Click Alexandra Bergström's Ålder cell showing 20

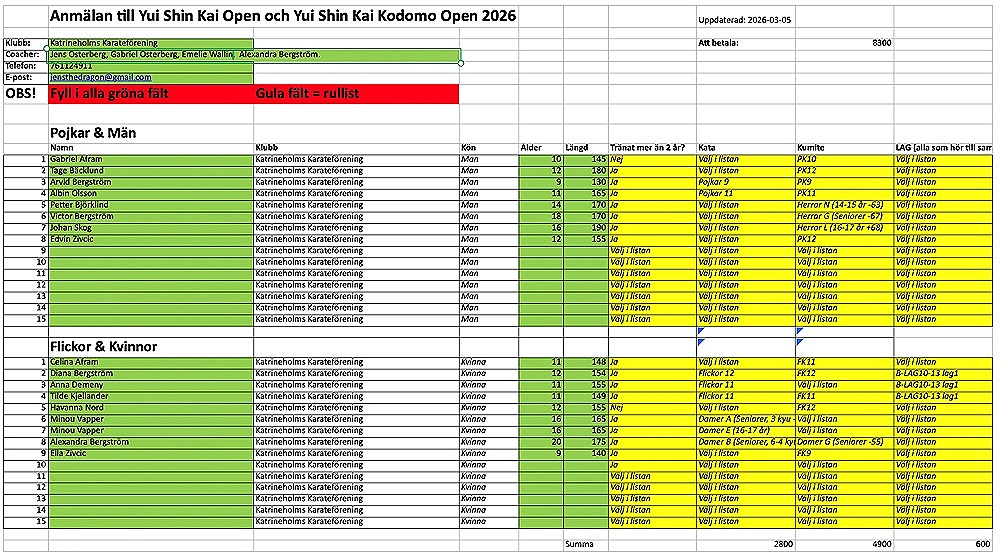click(541, 442)
